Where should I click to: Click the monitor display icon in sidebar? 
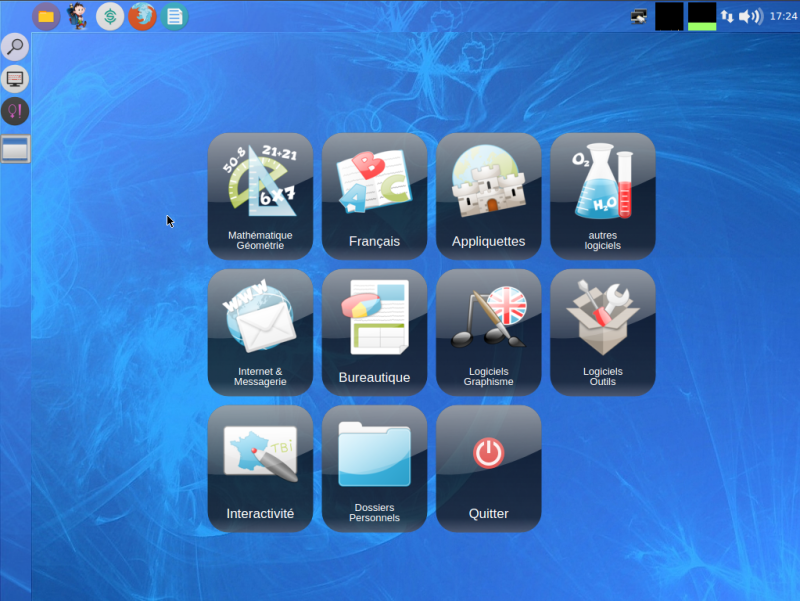pyautogui.click(x=15, y=79)
